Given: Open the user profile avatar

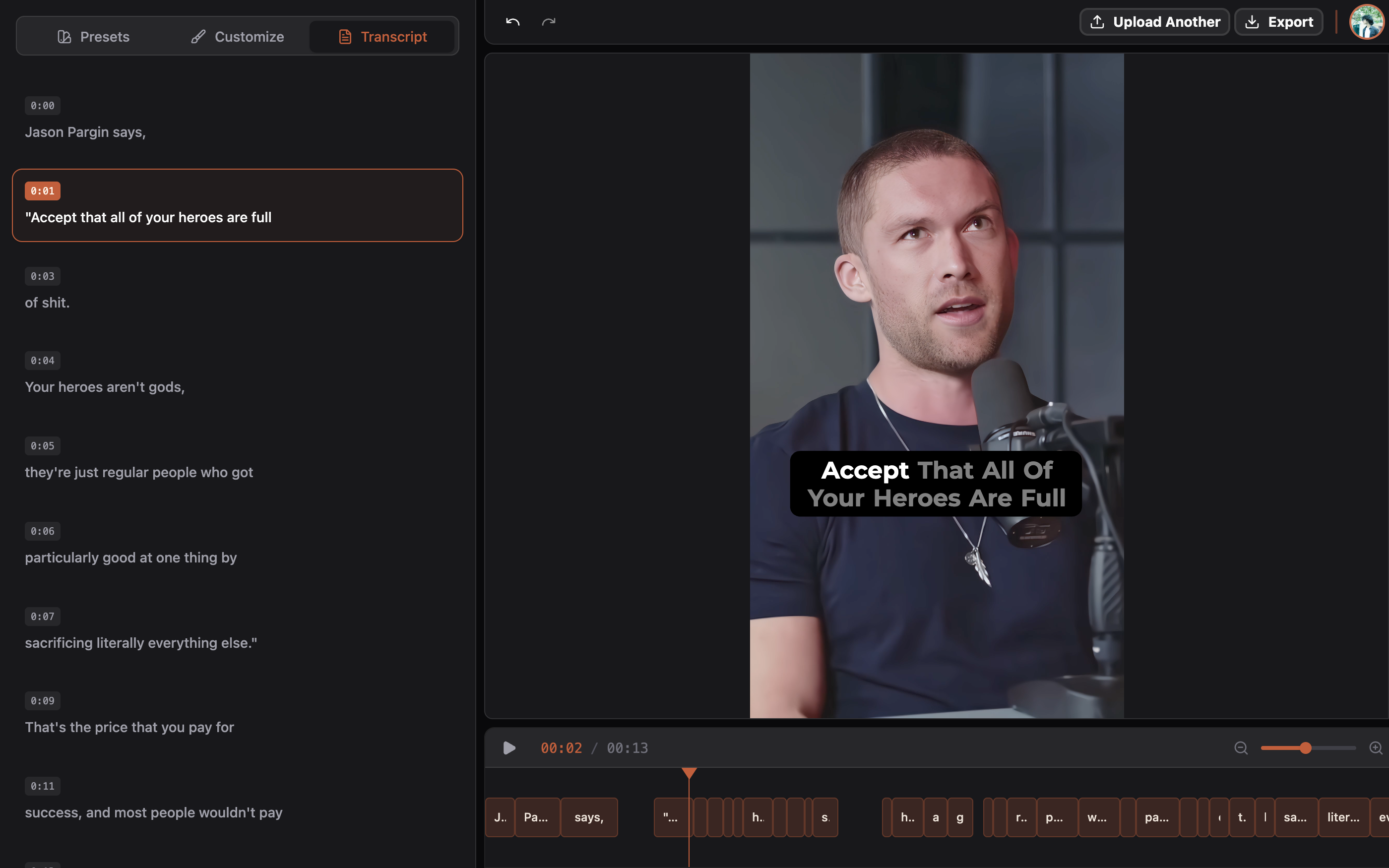Looking at the screenshot, I should (1367, 22).
